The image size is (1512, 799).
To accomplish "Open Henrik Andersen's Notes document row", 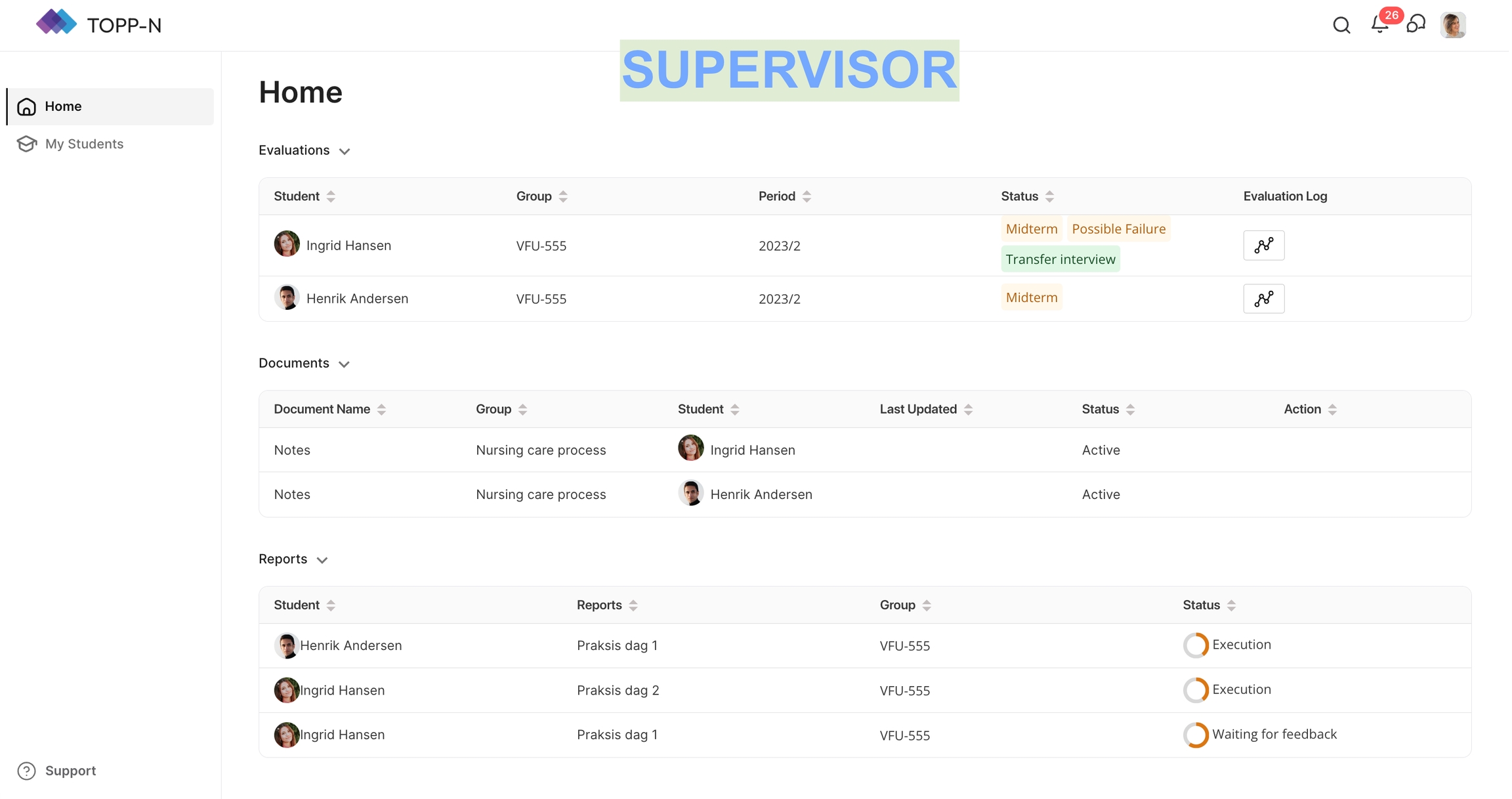I will coord(292,494).
